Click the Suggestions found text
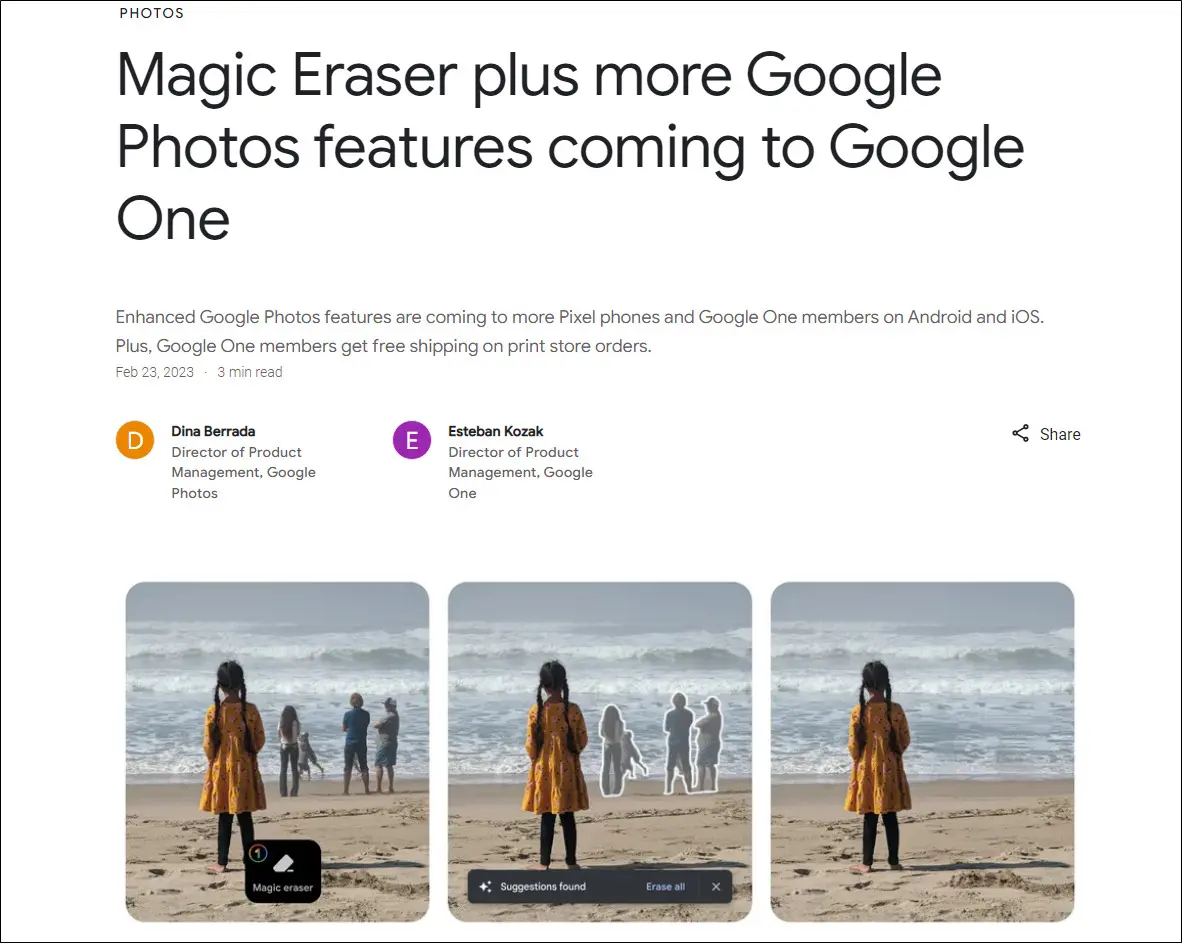Image resolution: width=1182 pixels, height=943 pixels. [x=543, y=886]
